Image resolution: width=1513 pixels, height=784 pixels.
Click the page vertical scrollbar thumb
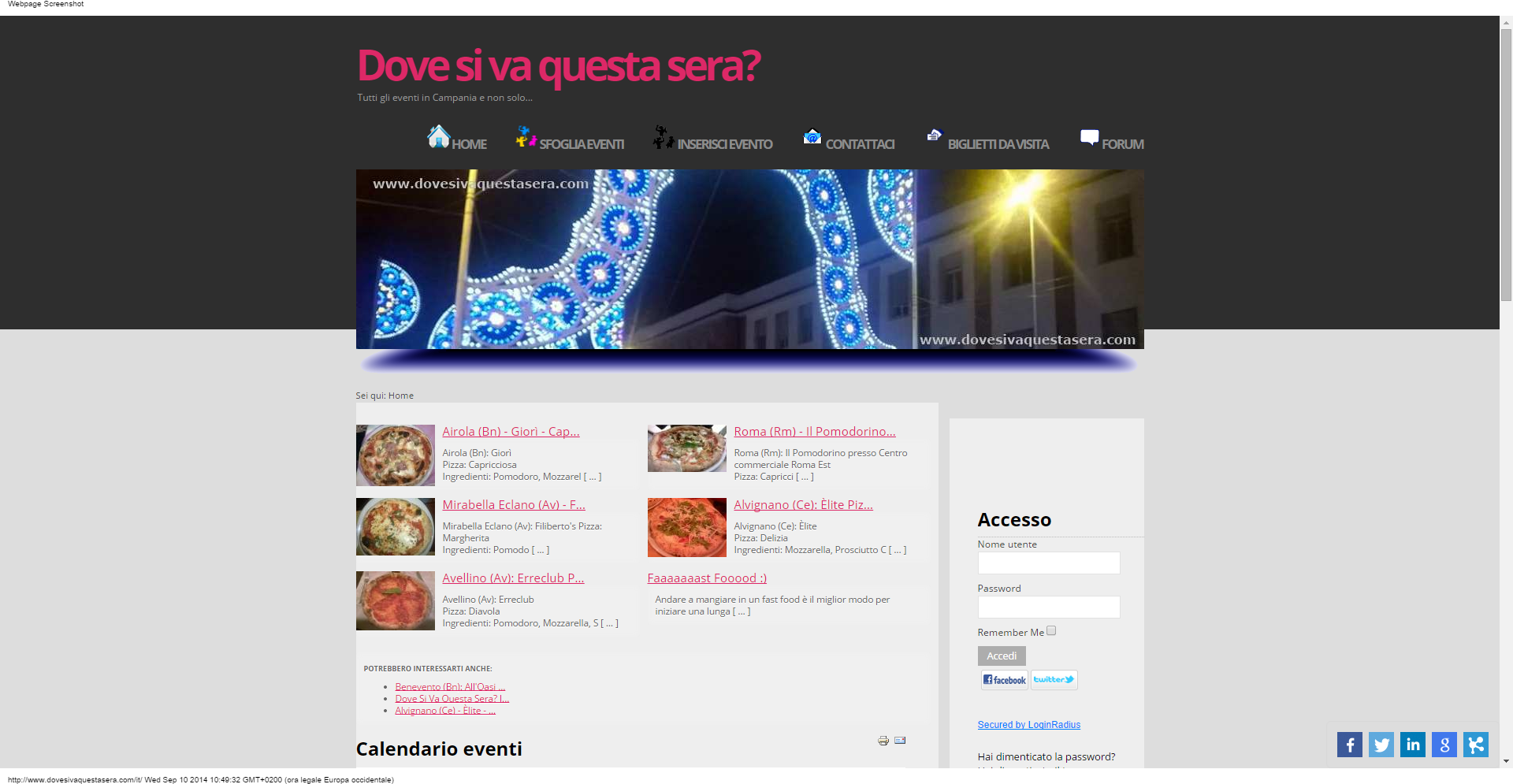[1506, 165]
